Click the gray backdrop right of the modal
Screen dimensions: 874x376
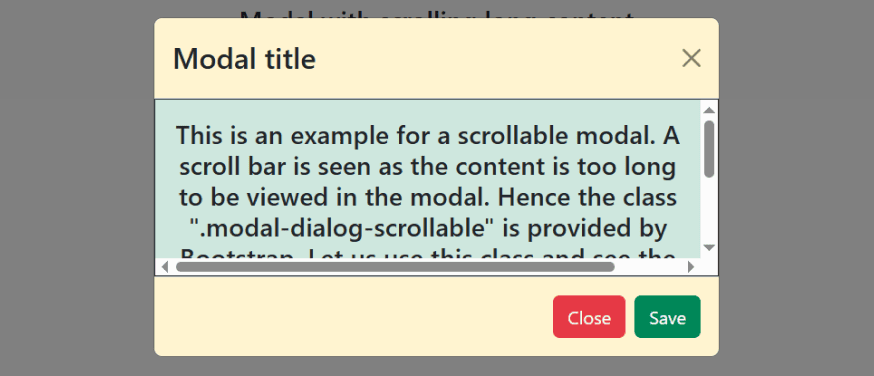[x=796, y=188]
